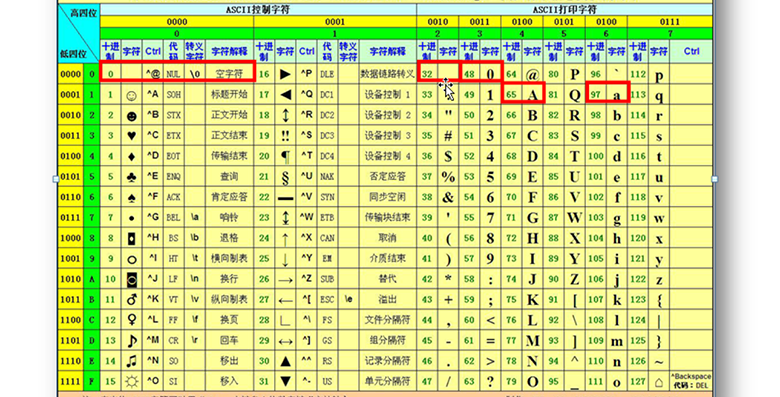780x397 pixels.
Task: Click the image's right-middle selection handle
Action: (715, 179)
